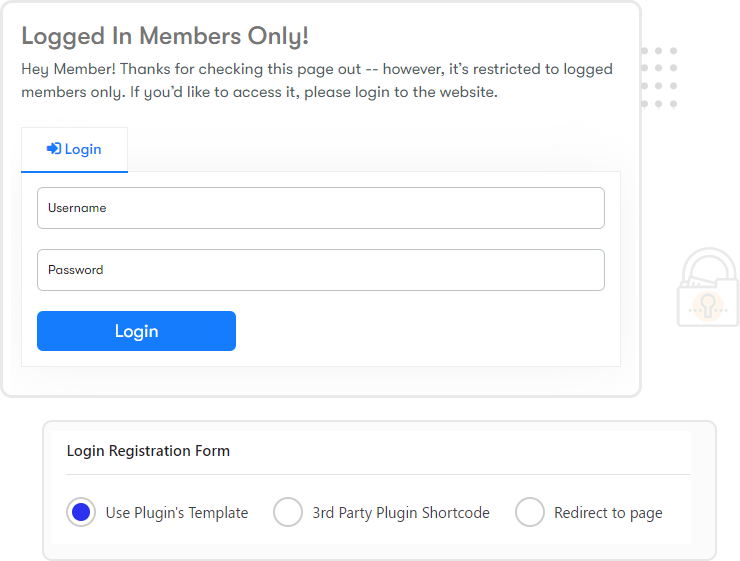The width and height of the screenshot is (740, 561).
Task: Click the login arrow icon in the tab
Action: [x=53, y=149]
